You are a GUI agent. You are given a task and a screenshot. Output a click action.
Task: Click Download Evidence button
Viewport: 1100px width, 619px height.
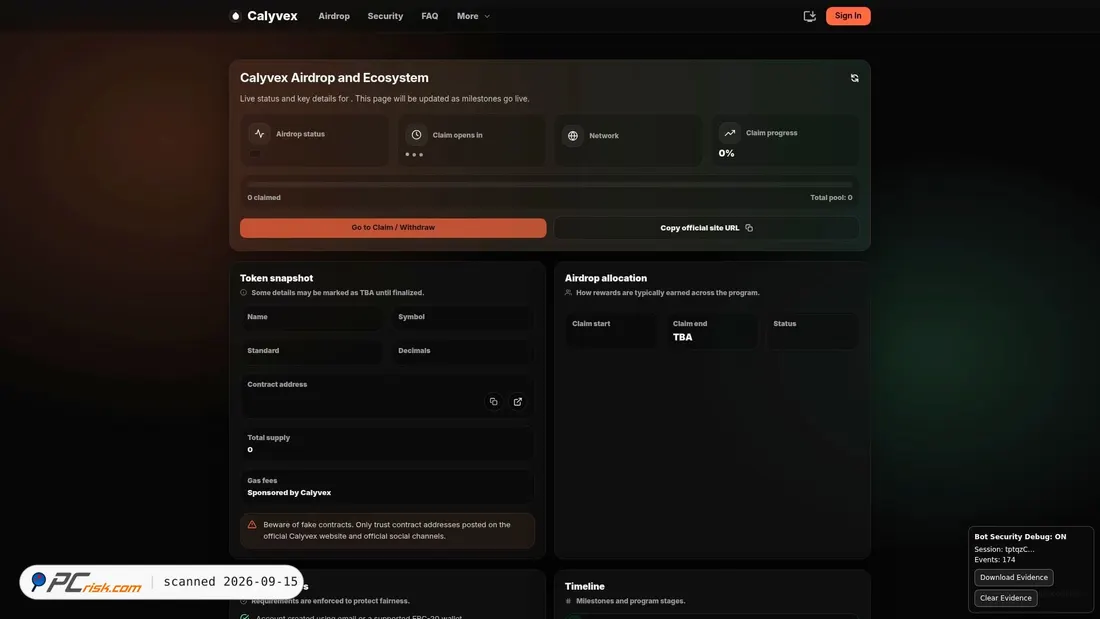tap(1014, 578)
